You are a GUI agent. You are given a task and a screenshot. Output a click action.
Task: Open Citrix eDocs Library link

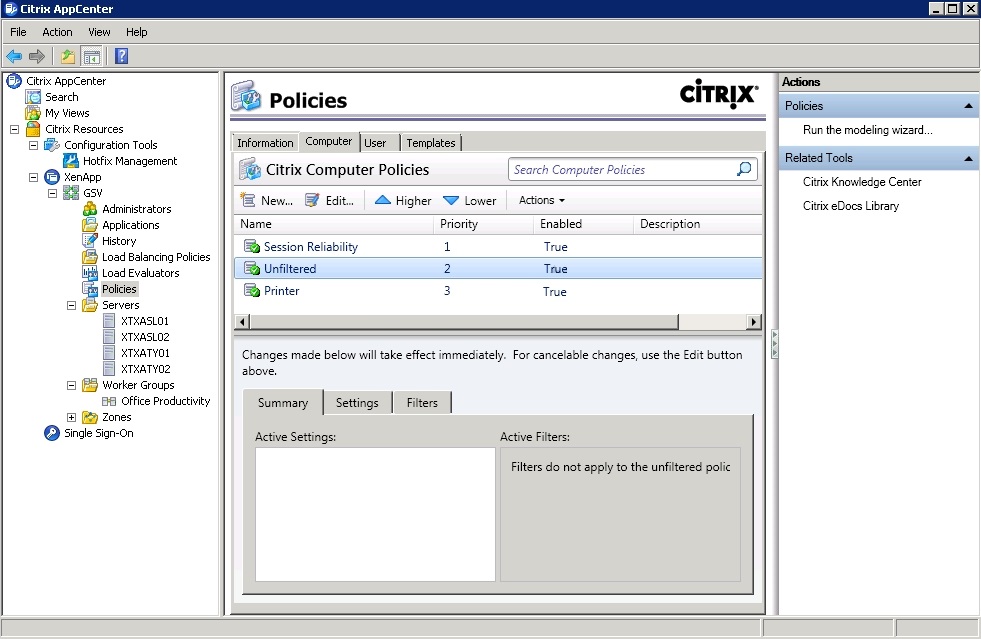click(850, 206)
